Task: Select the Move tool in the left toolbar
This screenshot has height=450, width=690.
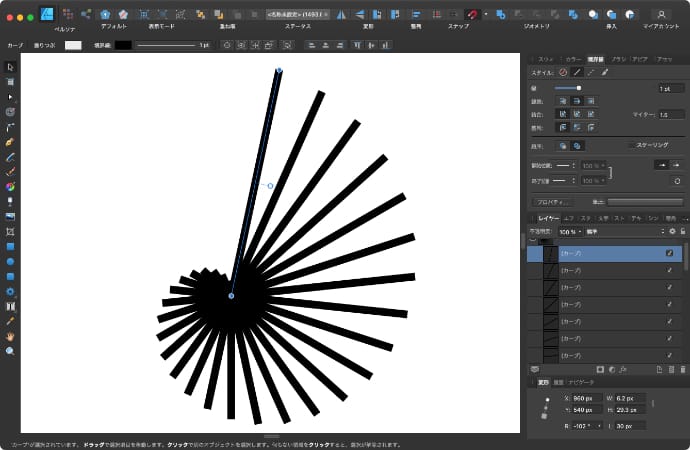Action: pos(10,67)
